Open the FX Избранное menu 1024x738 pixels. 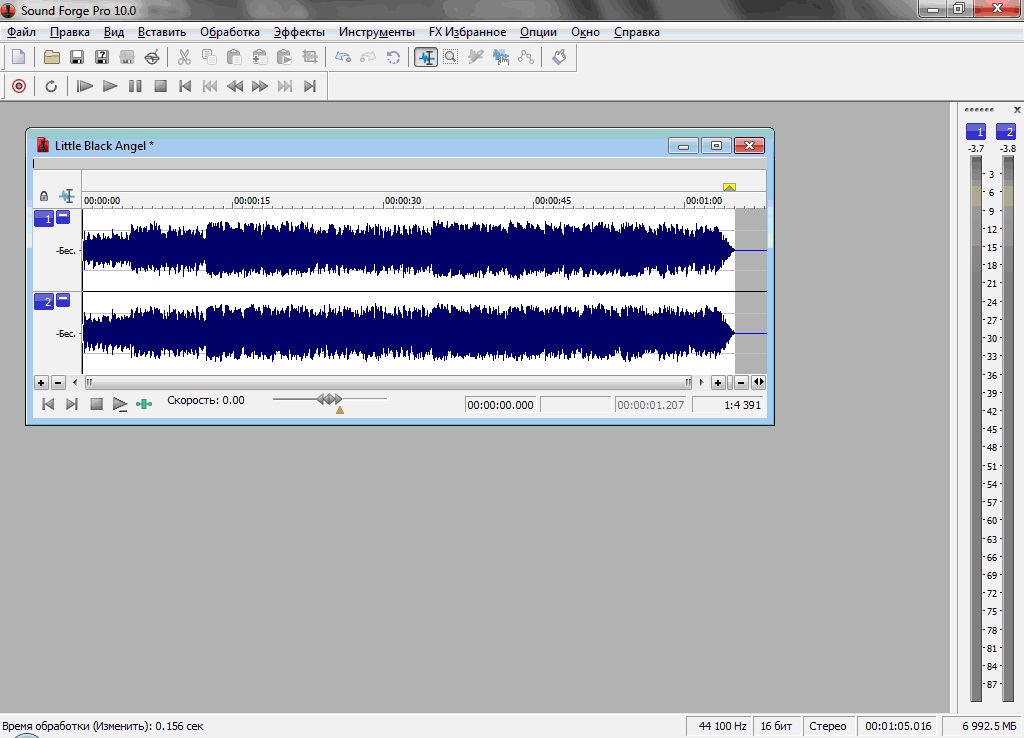click(468, 32)
